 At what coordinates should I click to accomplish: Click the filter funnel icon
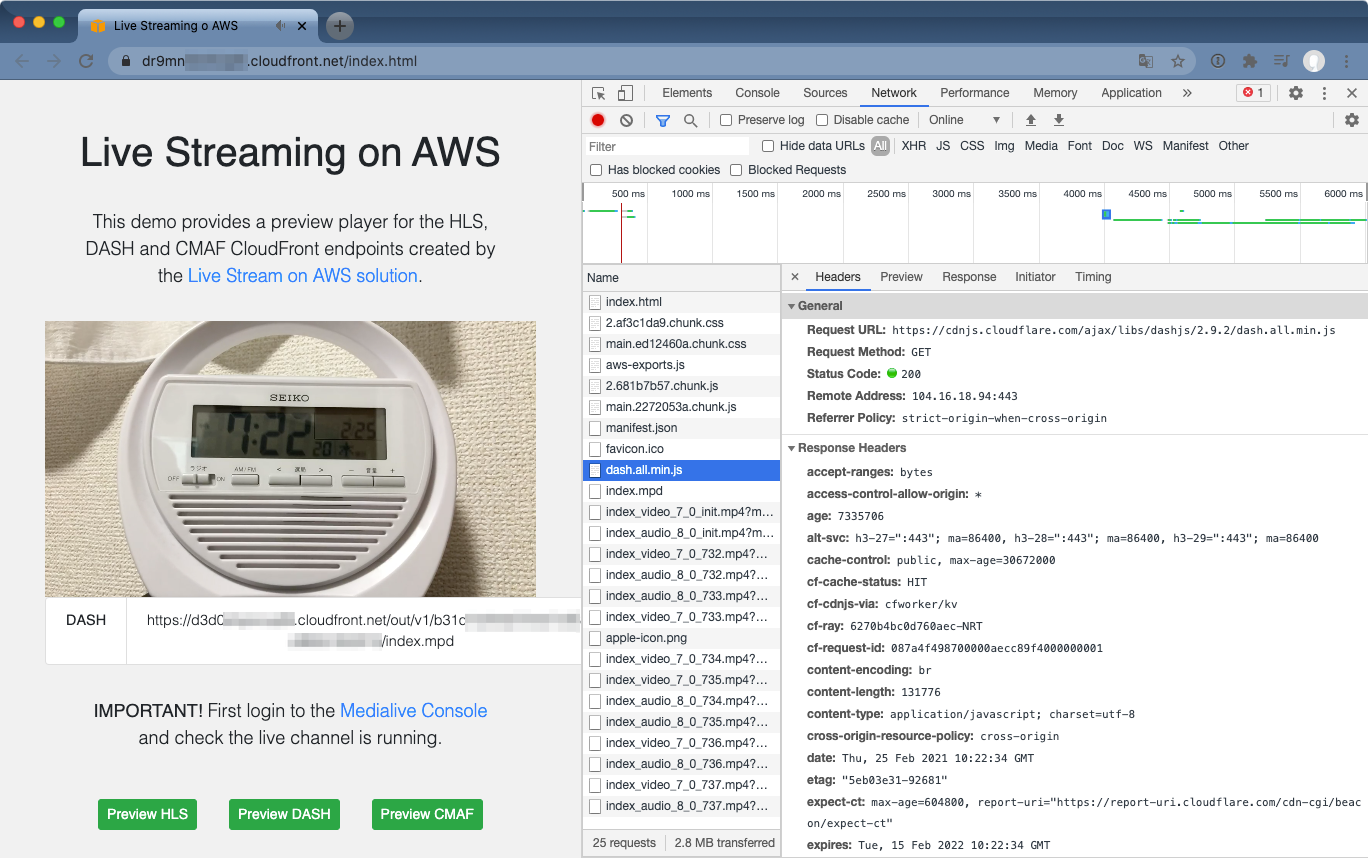[662, 120]
